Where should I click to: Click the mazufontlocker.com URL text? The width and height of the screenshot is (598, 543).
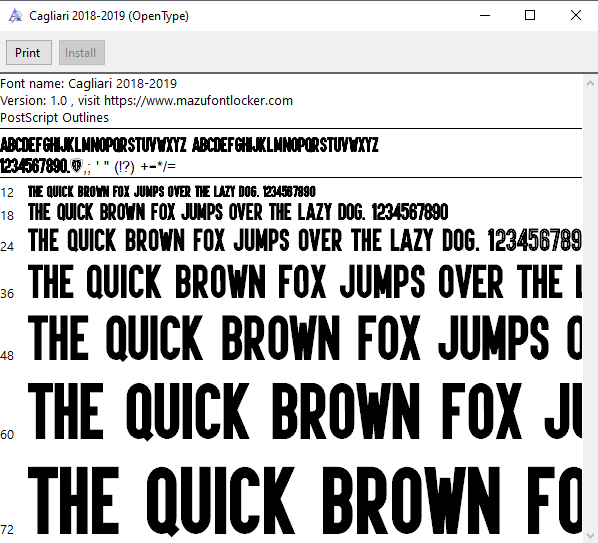pos(198,101)
